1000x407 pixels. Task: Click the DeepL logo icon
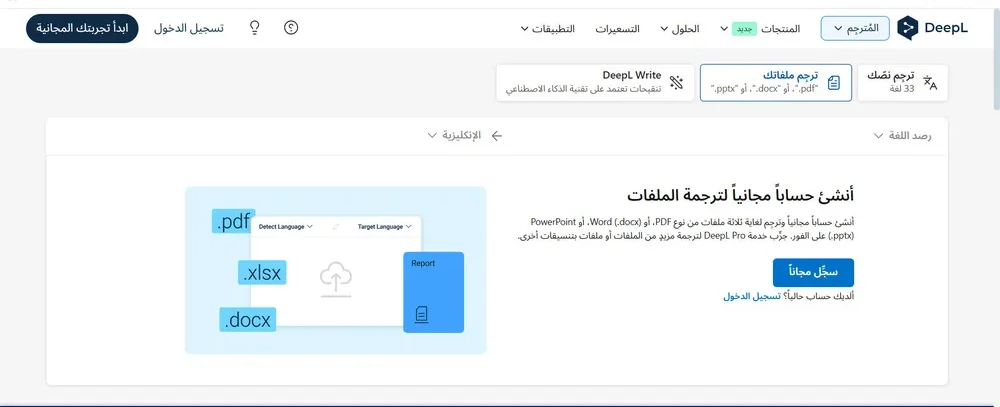(x=908, y=28)
